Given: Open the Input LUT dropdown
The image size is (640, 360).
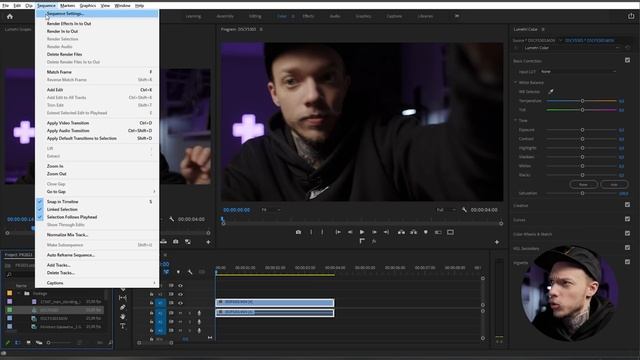Looking at the screenshot, I should coord(578,71).
